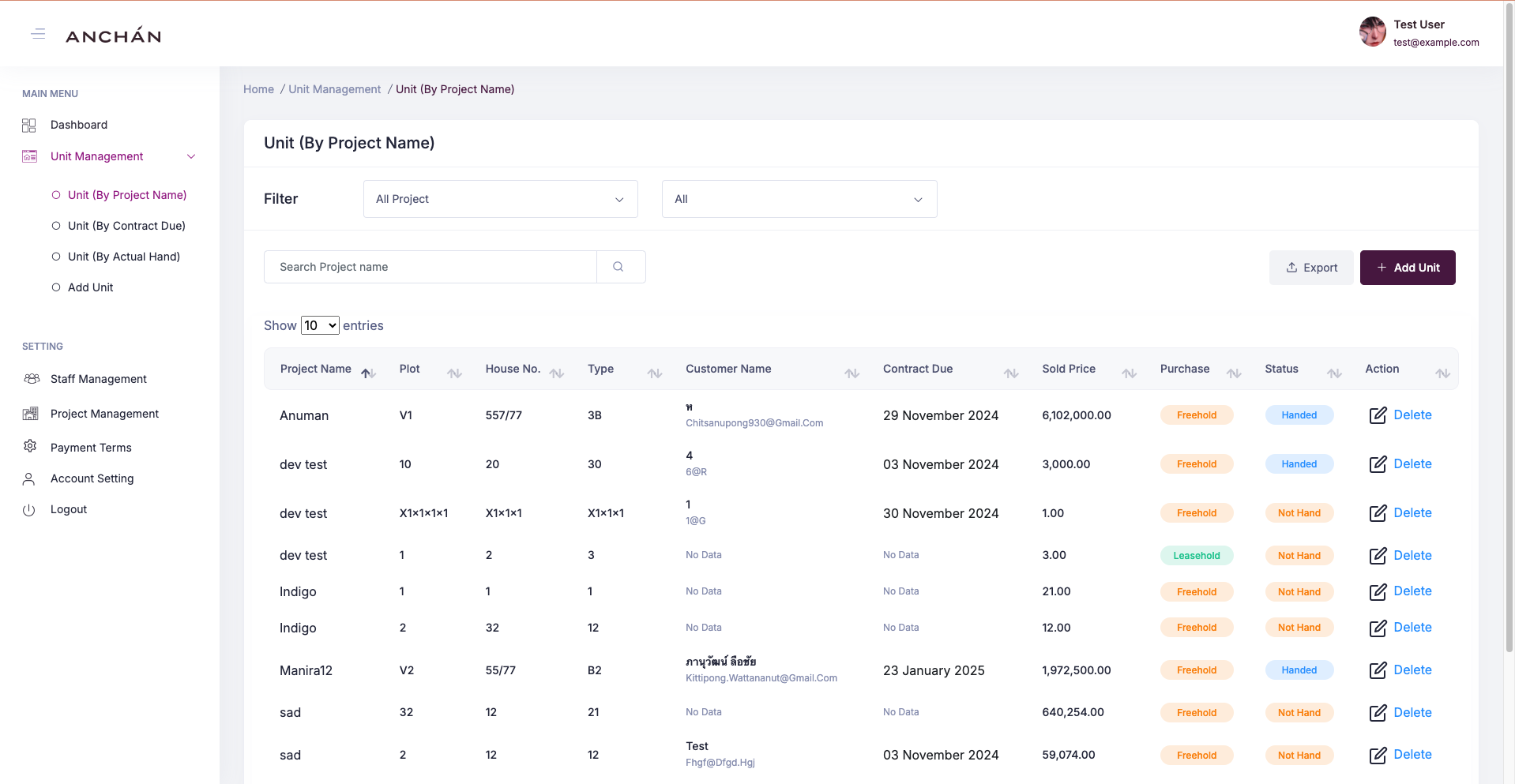Click the search magnifier icon
Image resolution: width=1515 pixels, height=784 pixels.
[x=618, y=267]
